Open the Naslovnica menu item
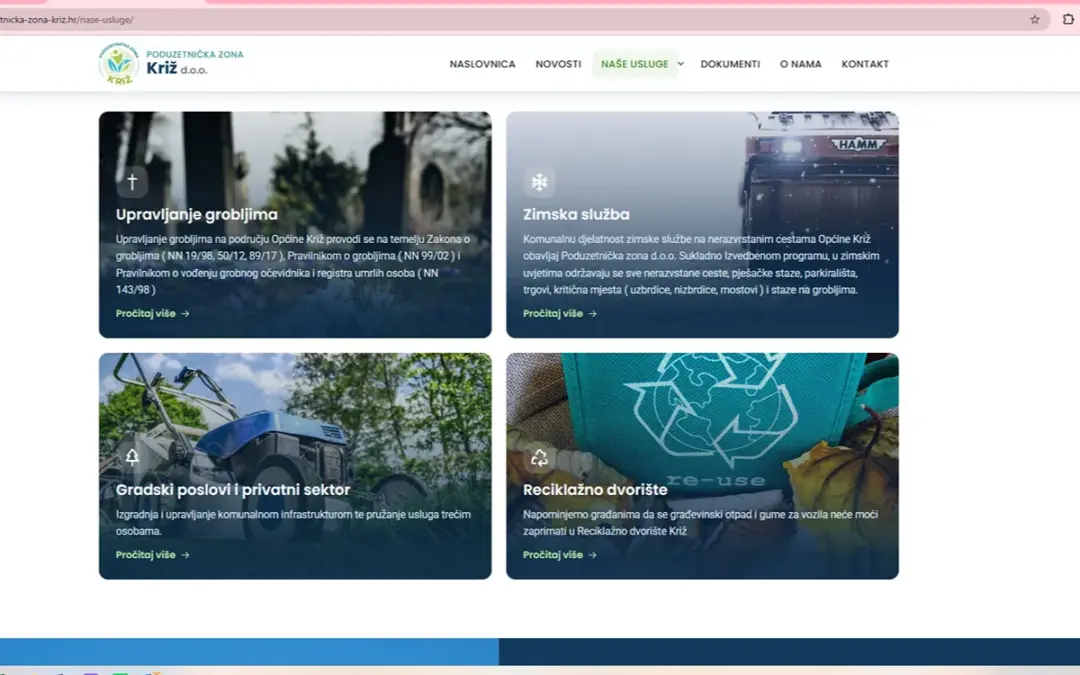 point(482,64)
